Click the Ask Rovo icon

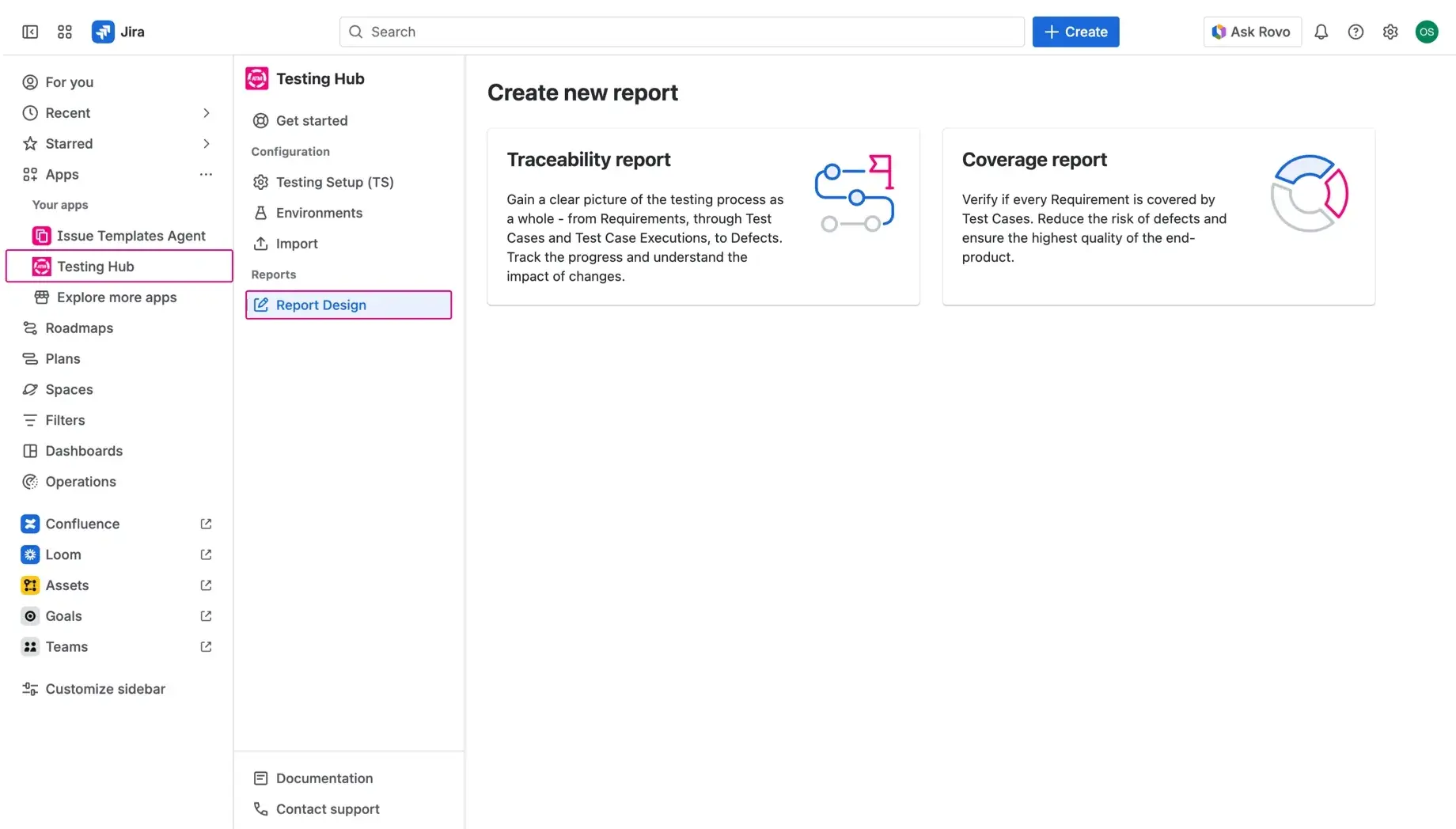coord(1219,32)
